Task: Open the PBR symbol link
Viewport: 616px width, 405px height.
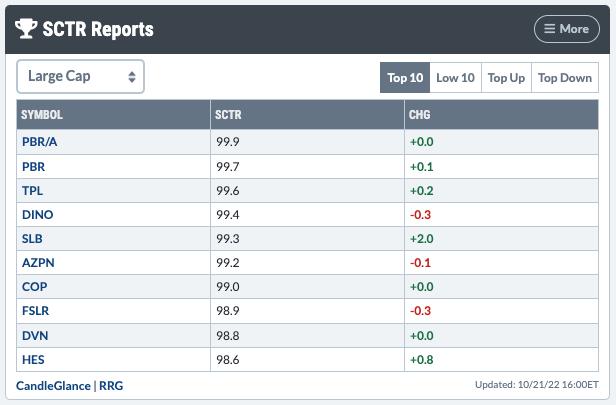Action: 32,165
